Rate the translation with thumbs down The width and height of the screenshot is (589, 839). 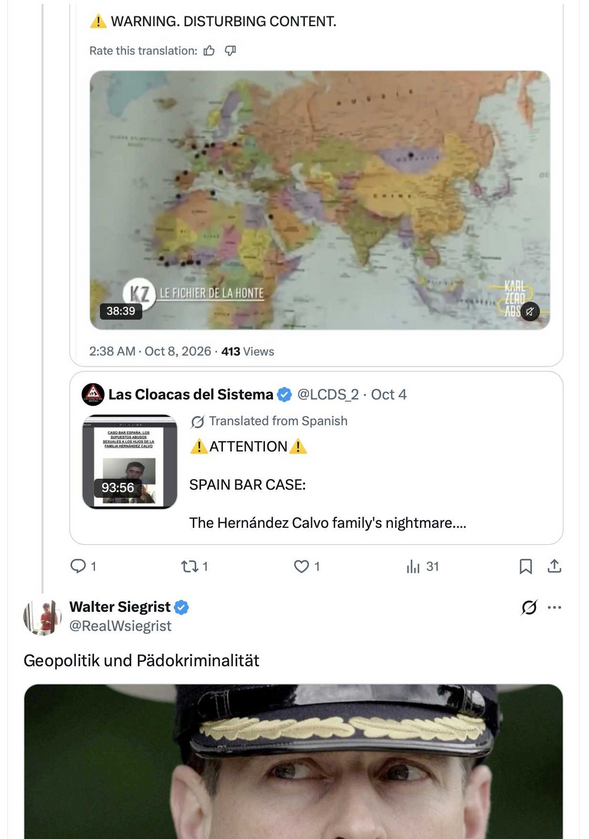(231, 51)
